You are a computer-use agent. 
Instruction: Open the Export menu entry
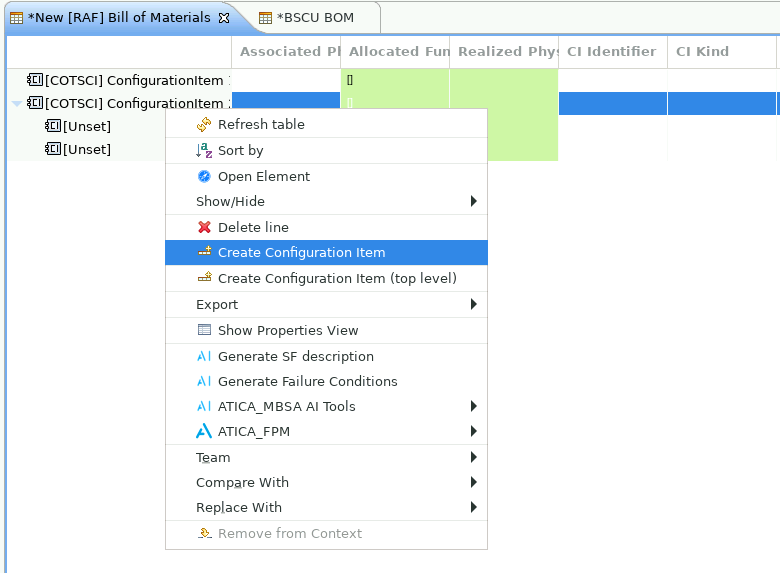pos(326,304)
